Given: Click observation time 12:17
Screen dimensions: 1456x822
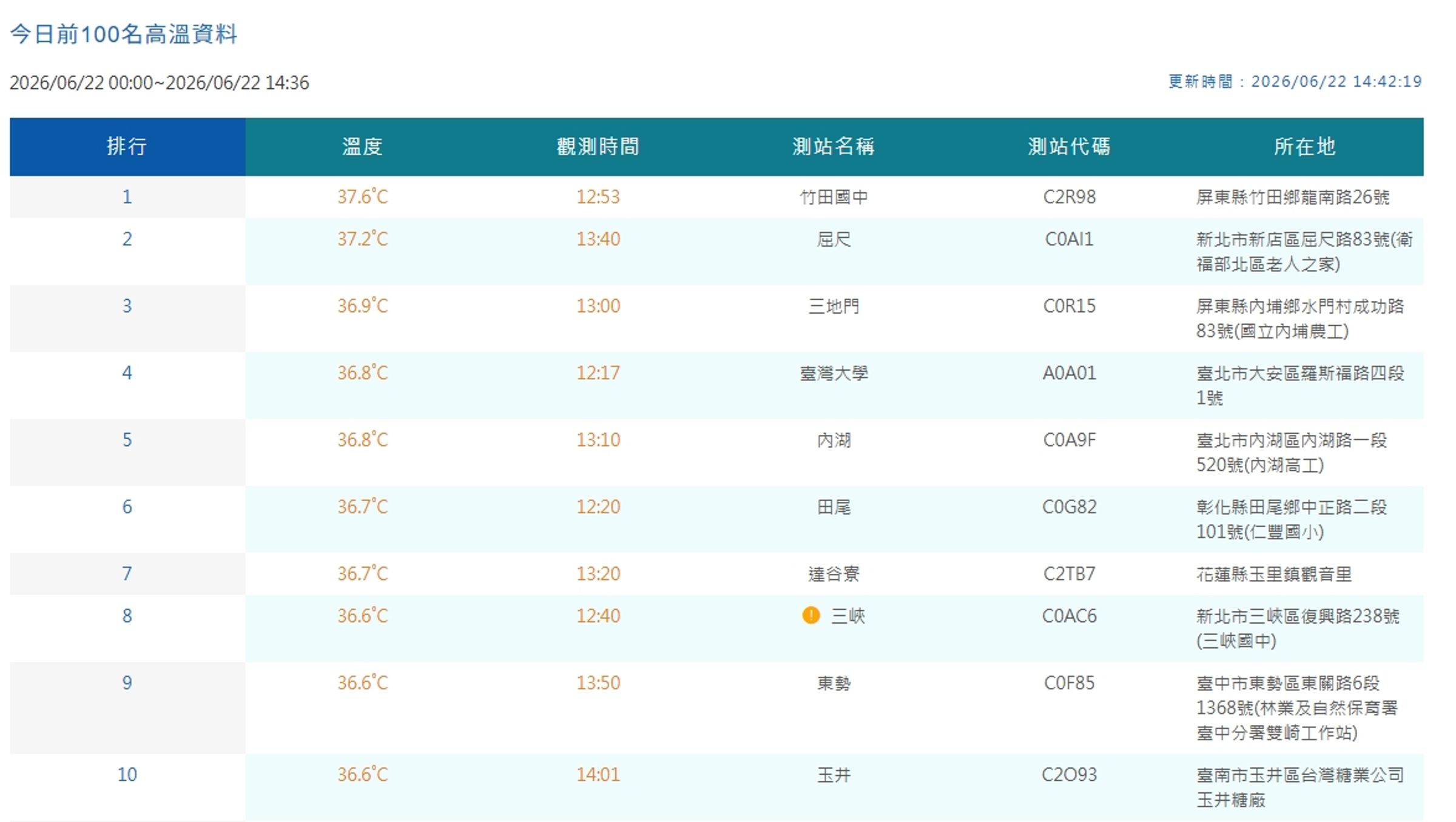Looking at the screenshot, I should (598, 373).
